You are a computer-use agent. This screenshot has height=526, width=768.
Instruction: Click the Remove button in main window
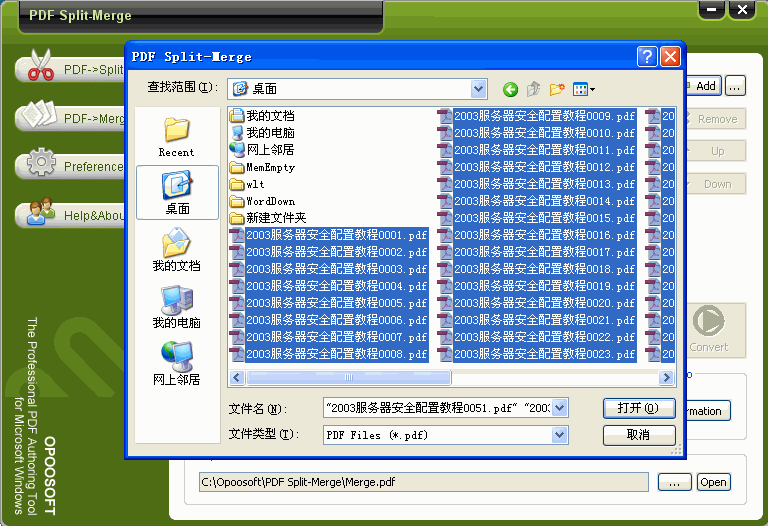point(716,119)
